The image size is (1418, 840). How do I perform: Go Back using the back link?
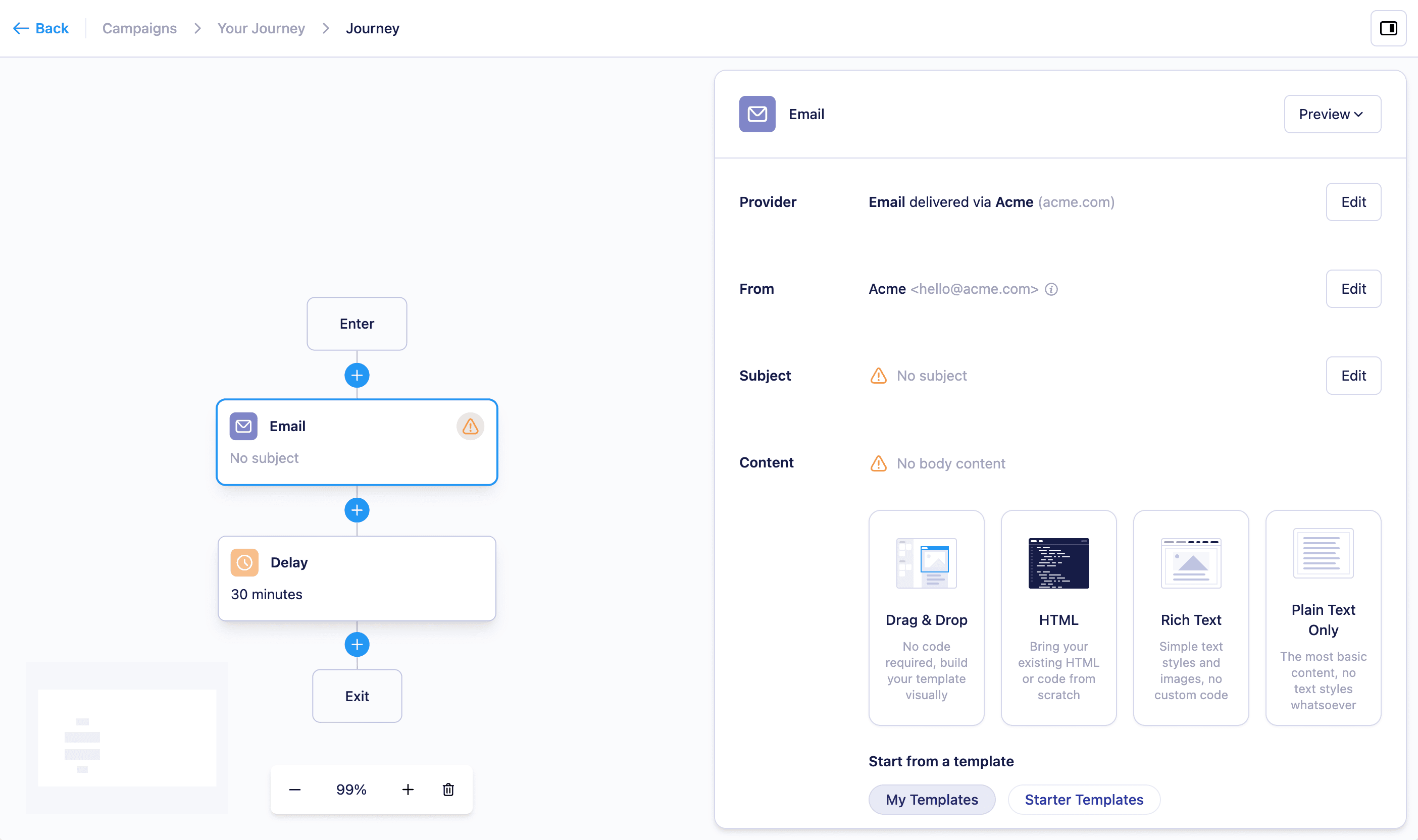[x=40, y=28]
